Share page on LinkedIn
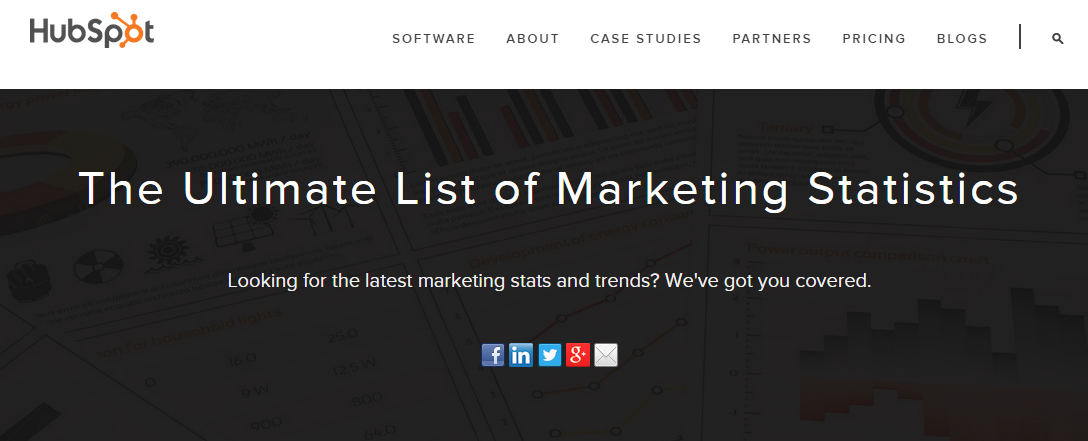The image size is (1088, 441). click(521, 355)
